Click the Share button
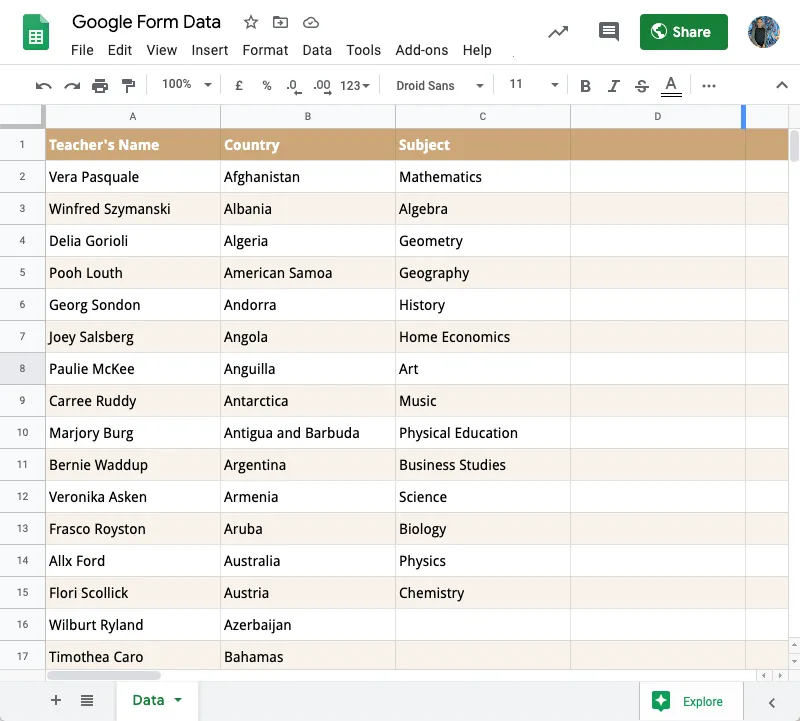 coord(683,31)
